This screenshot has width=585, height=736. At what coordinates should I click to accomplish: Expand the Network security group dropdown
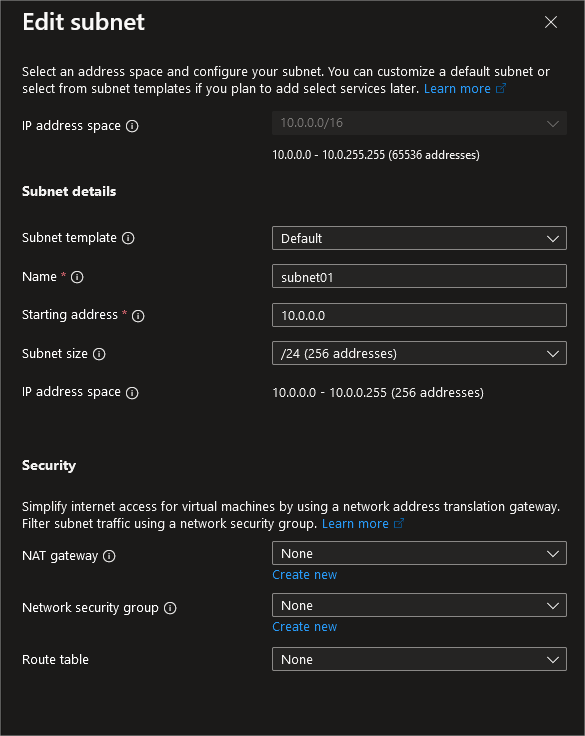pyautogui.click(x=419, y=606)
